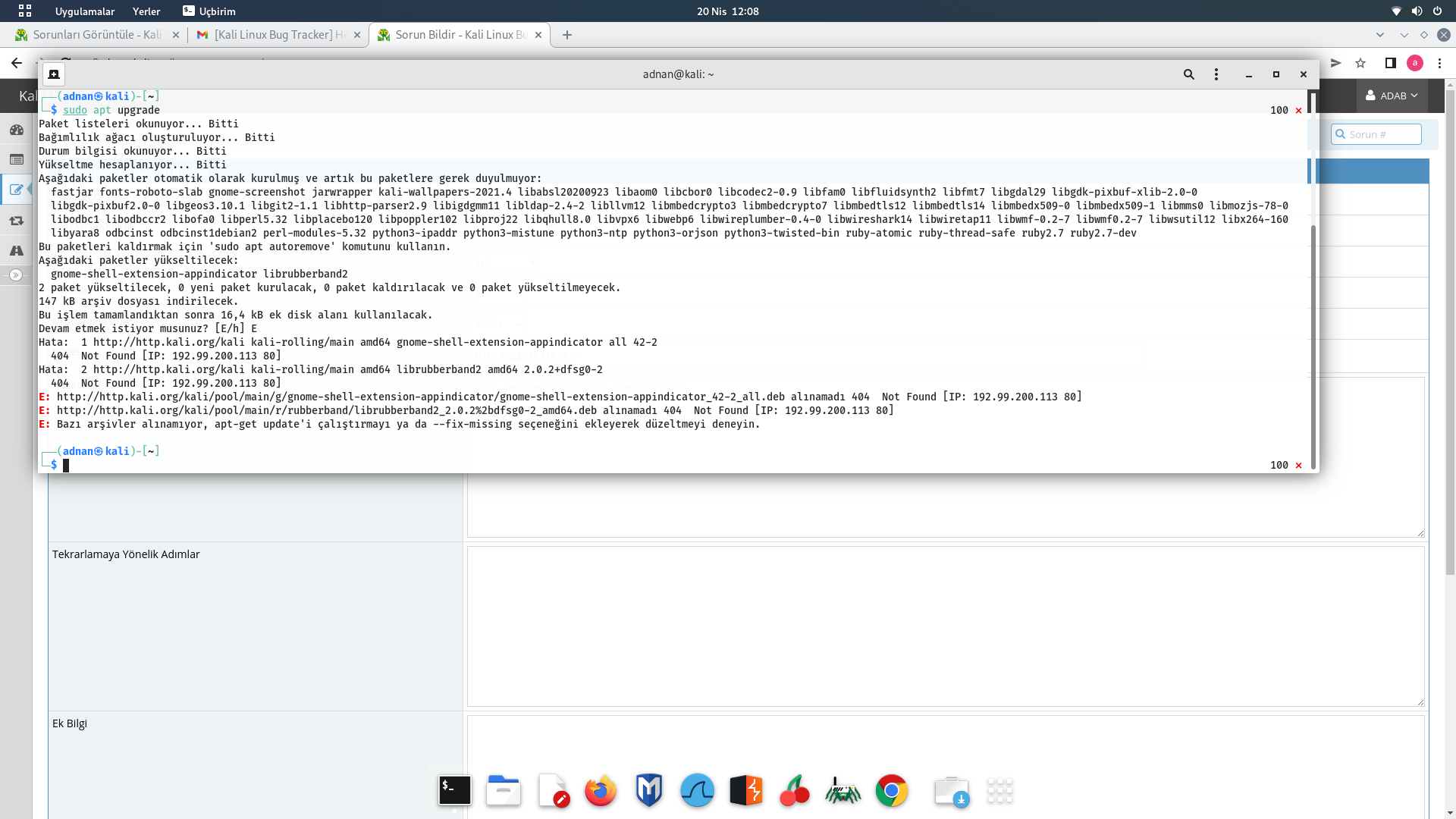Expand the ADAB user dropdown
This screenshot has width=1456, height=819.
coord(1392,96)
